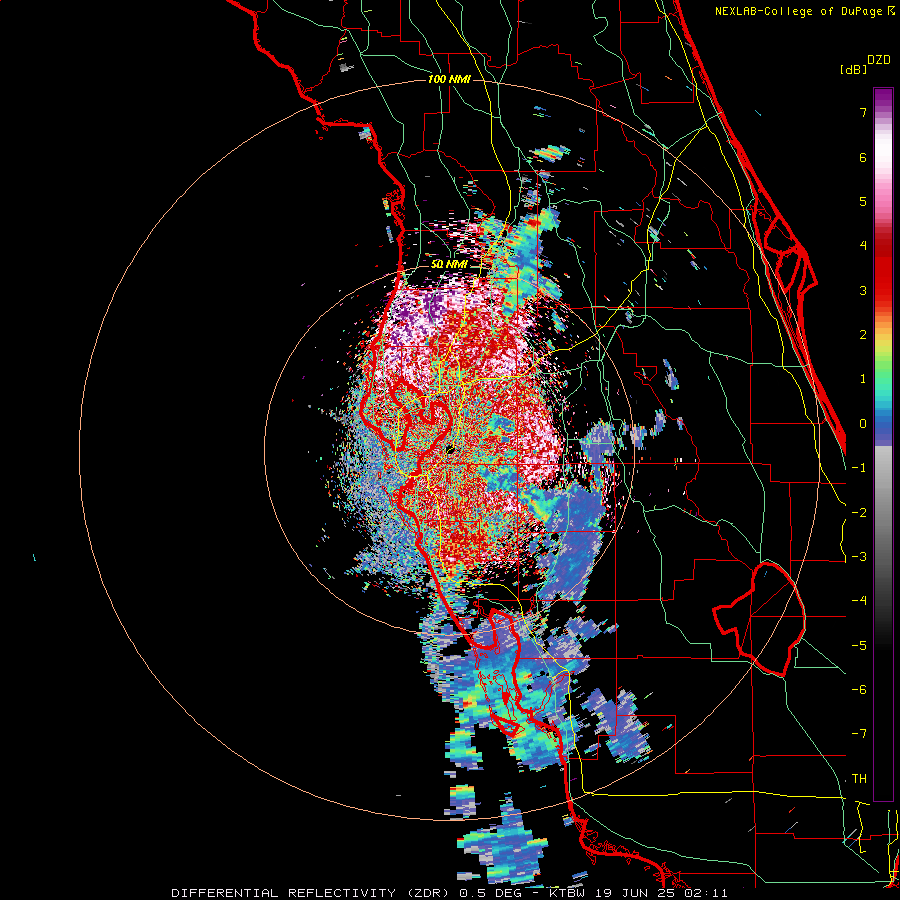Click the 3 value on color scale
Image resolution: width=900 pixels, height=900 pixels.
(863, 290)
